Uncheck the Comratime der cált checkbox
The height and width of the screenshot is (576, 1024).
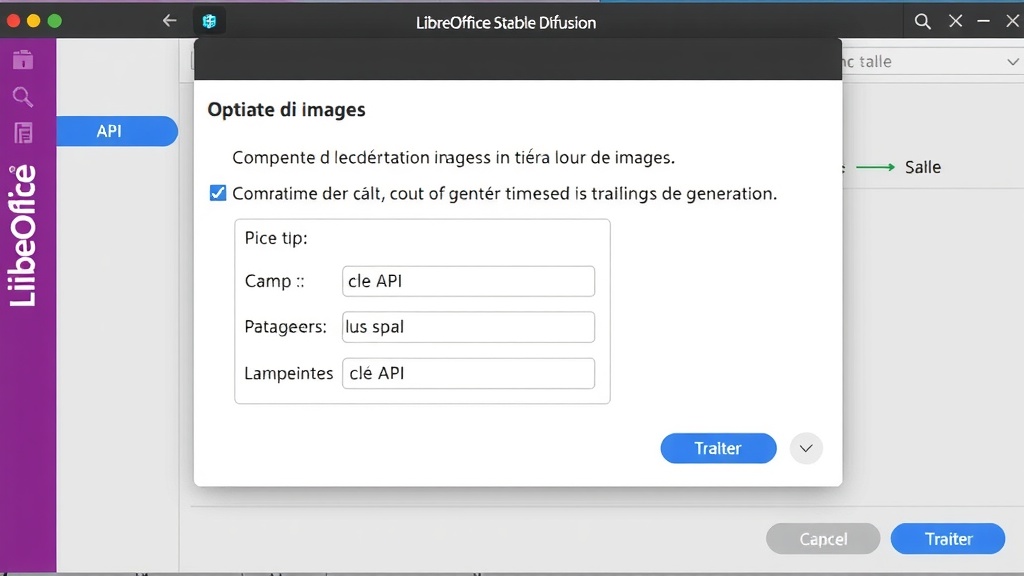tap(217, 192)
